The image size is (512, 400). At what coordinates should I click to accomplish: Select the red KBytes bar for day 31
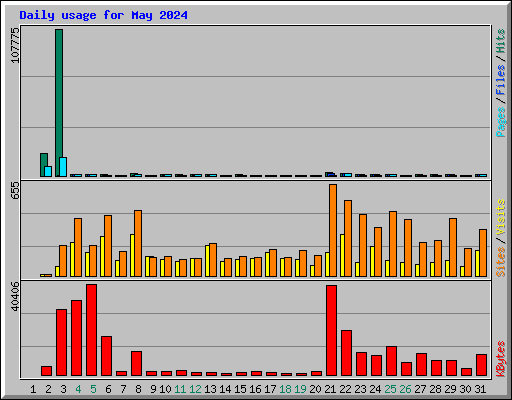click(x=482, y=365)
